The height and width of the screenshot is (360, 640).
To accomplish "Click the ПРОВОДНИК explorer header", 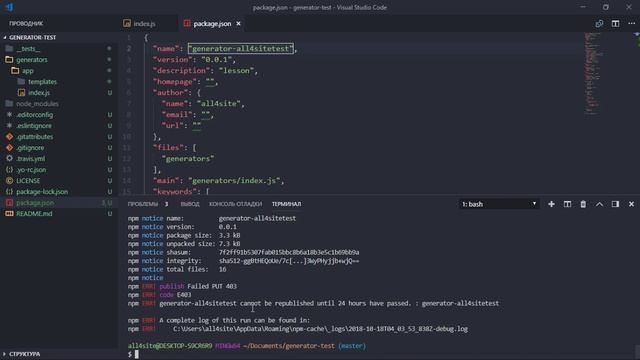I will click(26, 24).
